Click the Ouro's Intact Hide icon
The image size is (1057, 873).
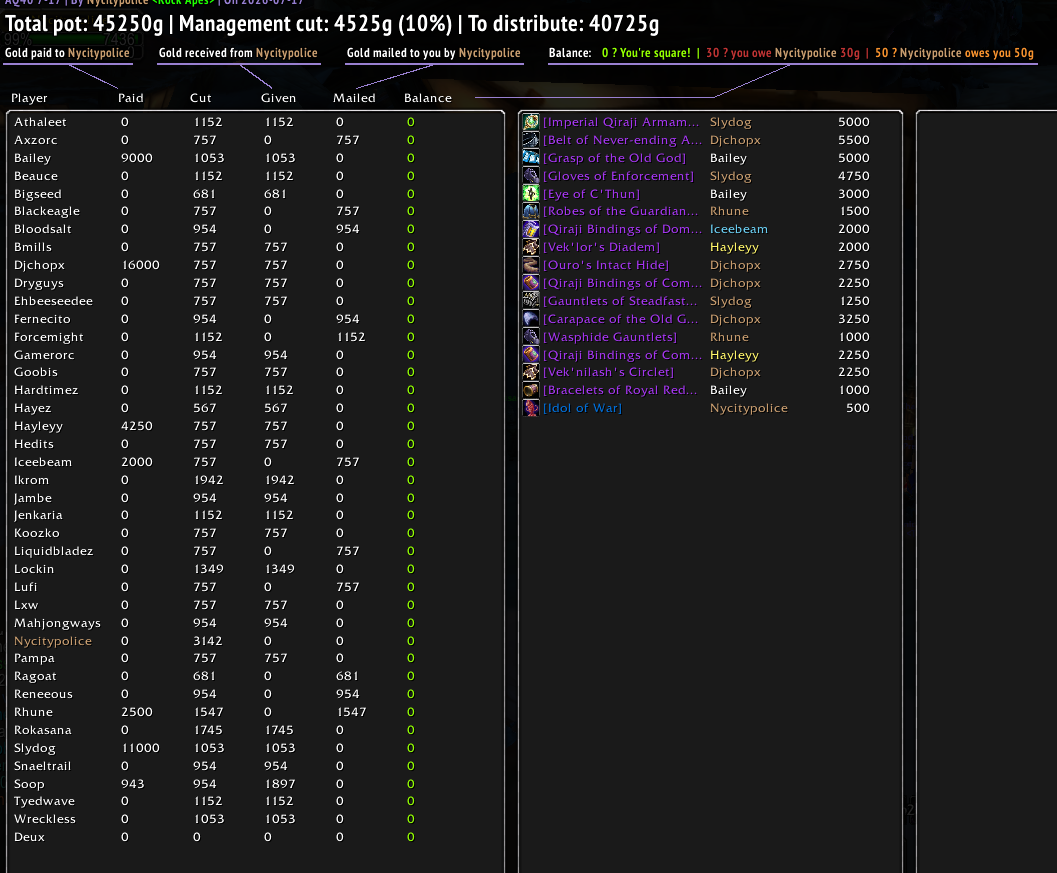[531, 265]
